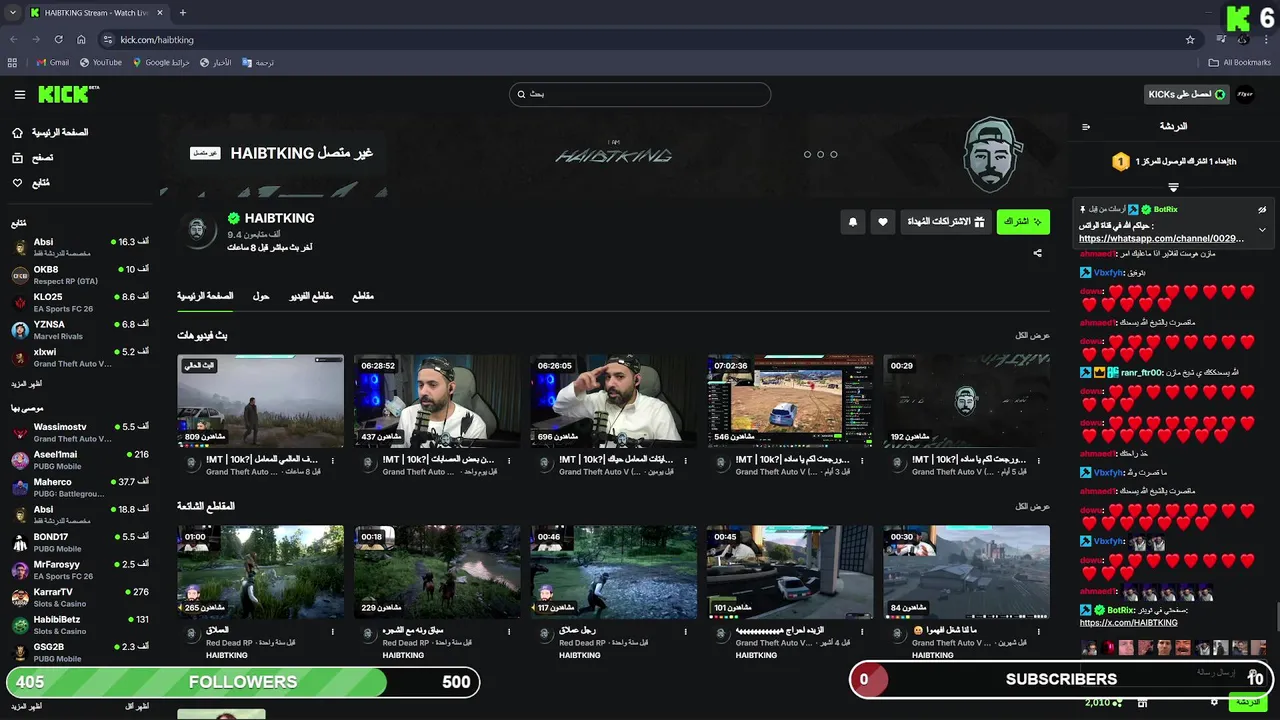Screen dimensions: 1280x720
Task: Toggle the channel notification bell
Action: pyautogui.click(x=853, y=222)
